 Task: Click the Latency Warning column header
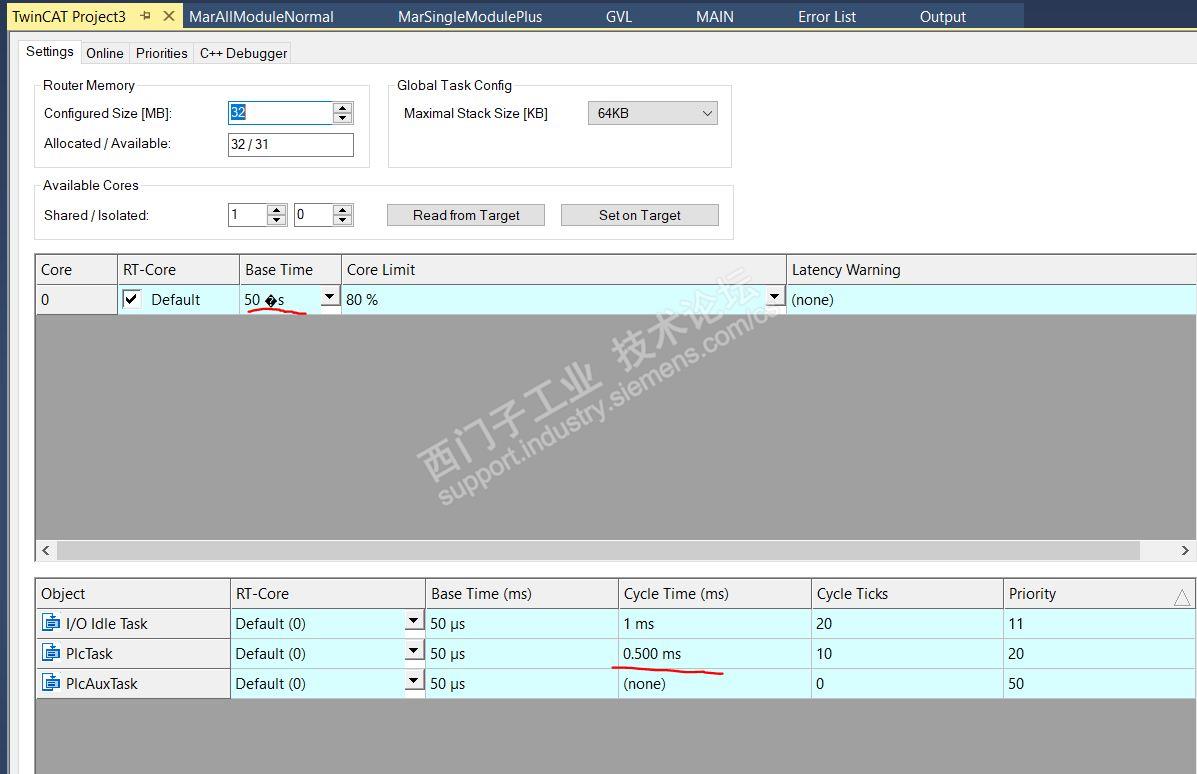[991, 269]
